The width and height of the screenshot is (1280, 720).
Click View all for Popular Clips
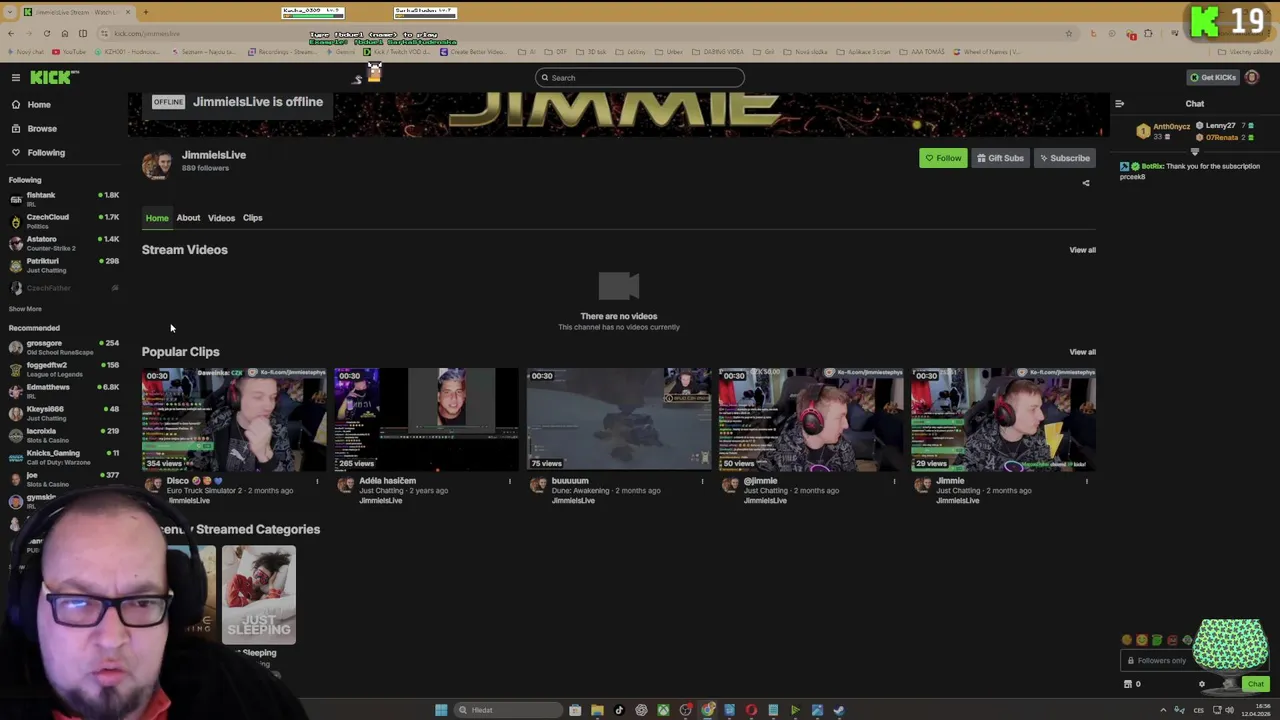(1082, 352)
